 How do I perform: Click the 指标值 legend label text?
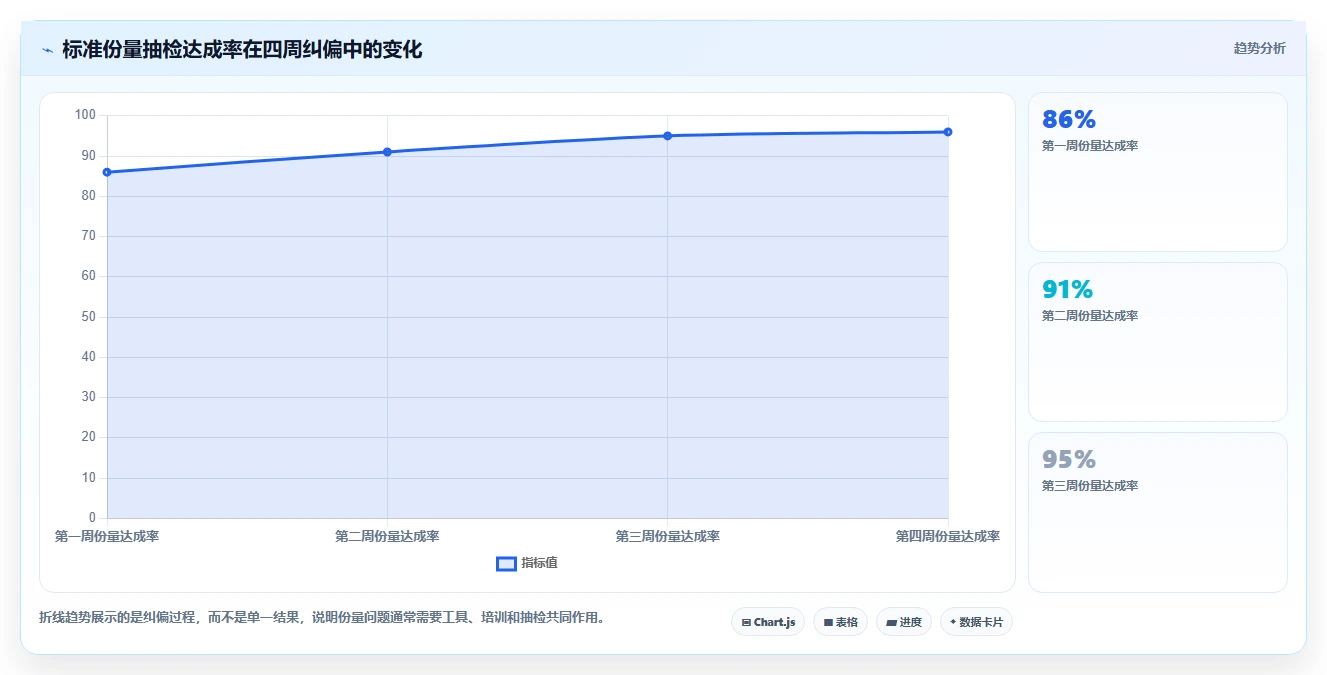539,563
